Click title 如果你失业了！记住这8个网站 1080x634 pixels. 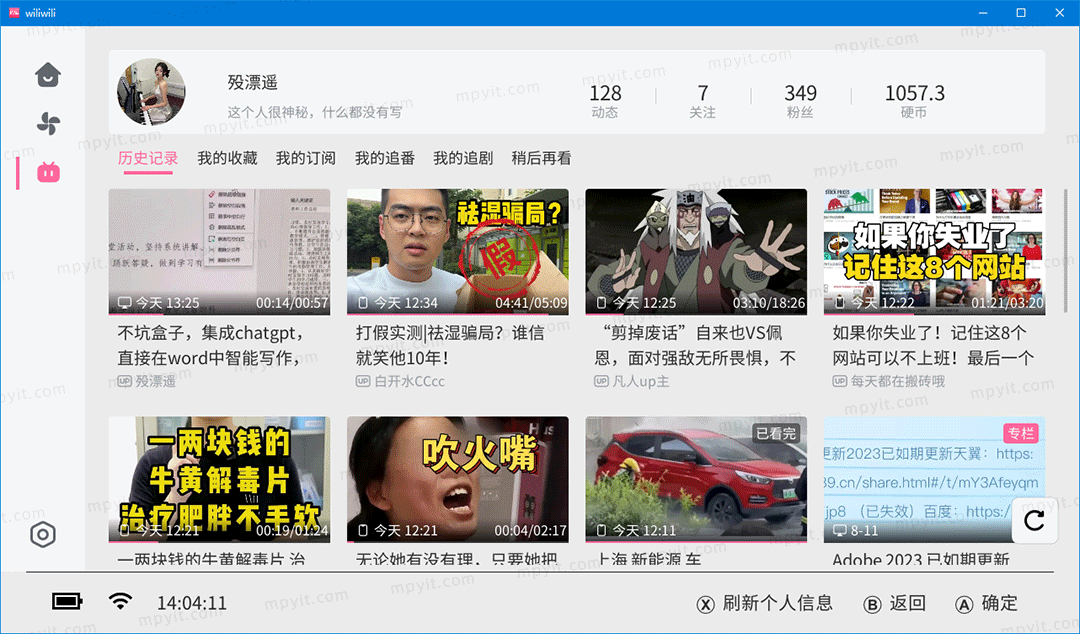933,345
